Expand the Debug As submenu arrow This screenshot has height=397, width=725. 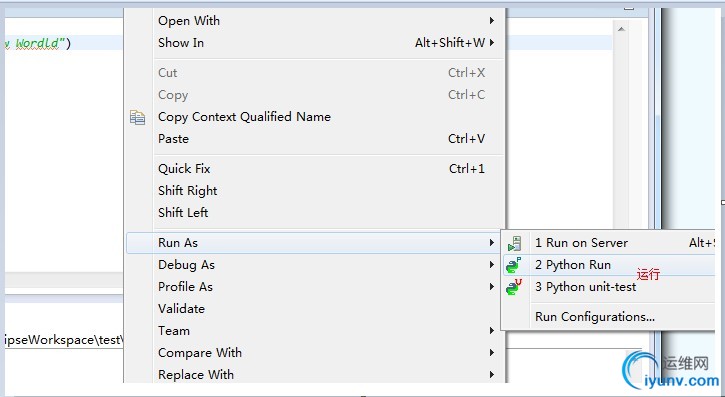point(492,265)
